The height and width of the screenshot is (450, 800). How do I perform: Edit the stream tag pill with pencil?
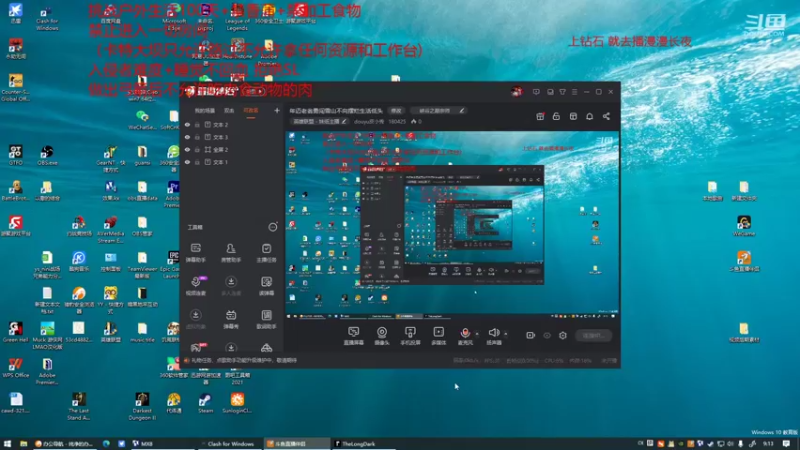441,111
